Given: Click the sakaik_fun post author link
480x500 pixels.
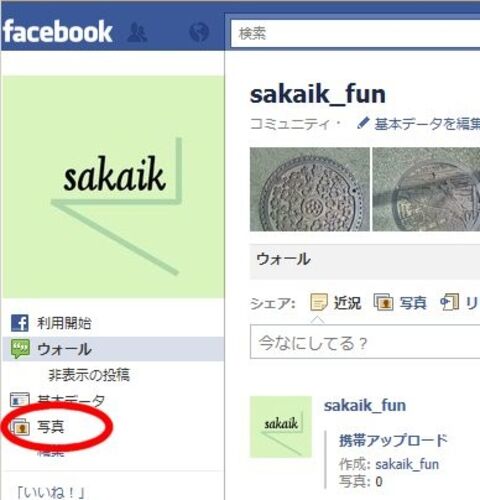Looking at the screenshot, I should (365, 406).
